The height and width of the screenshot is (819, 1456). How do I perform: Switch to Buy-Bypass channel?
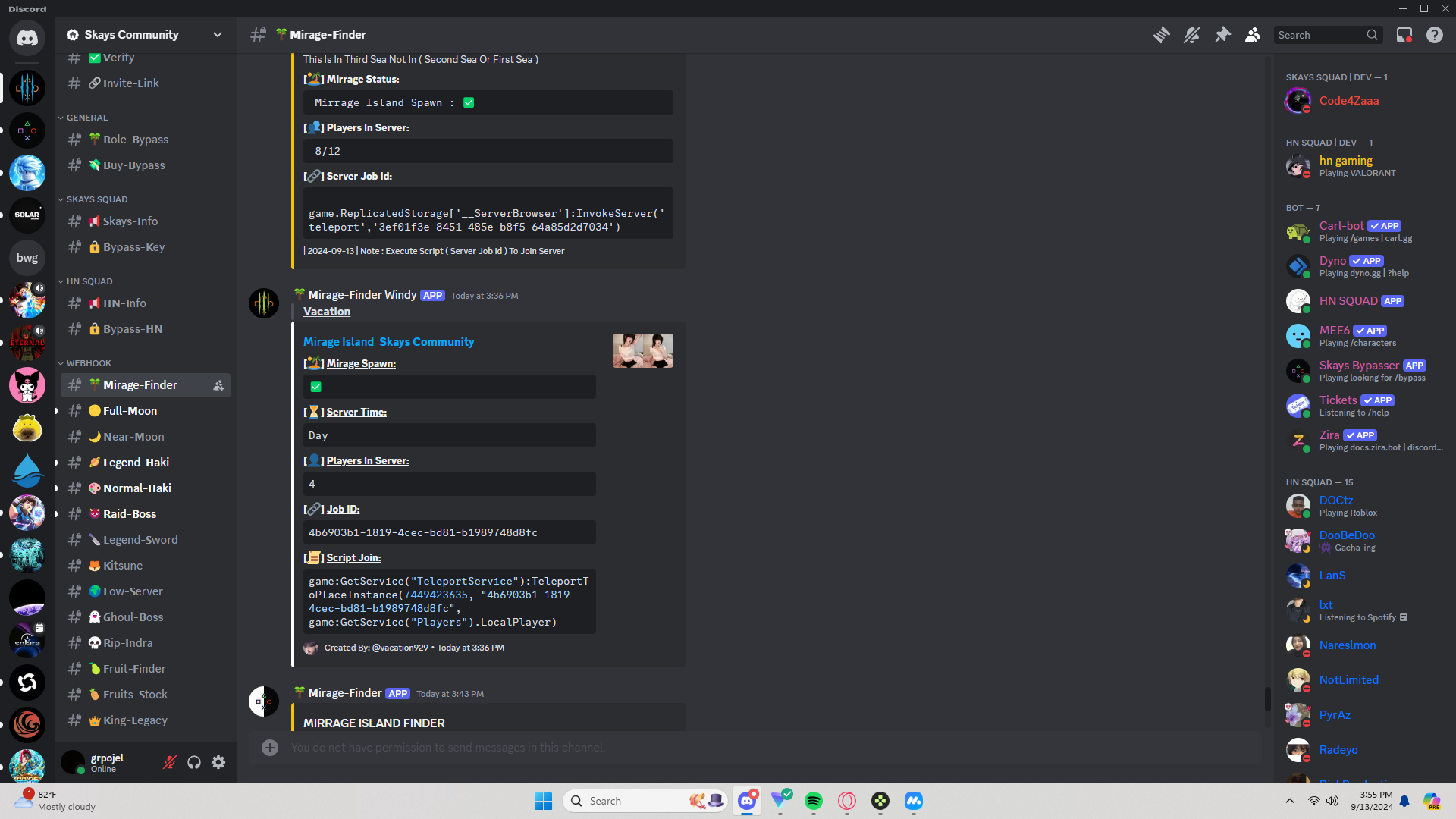[x=146, y=165]
